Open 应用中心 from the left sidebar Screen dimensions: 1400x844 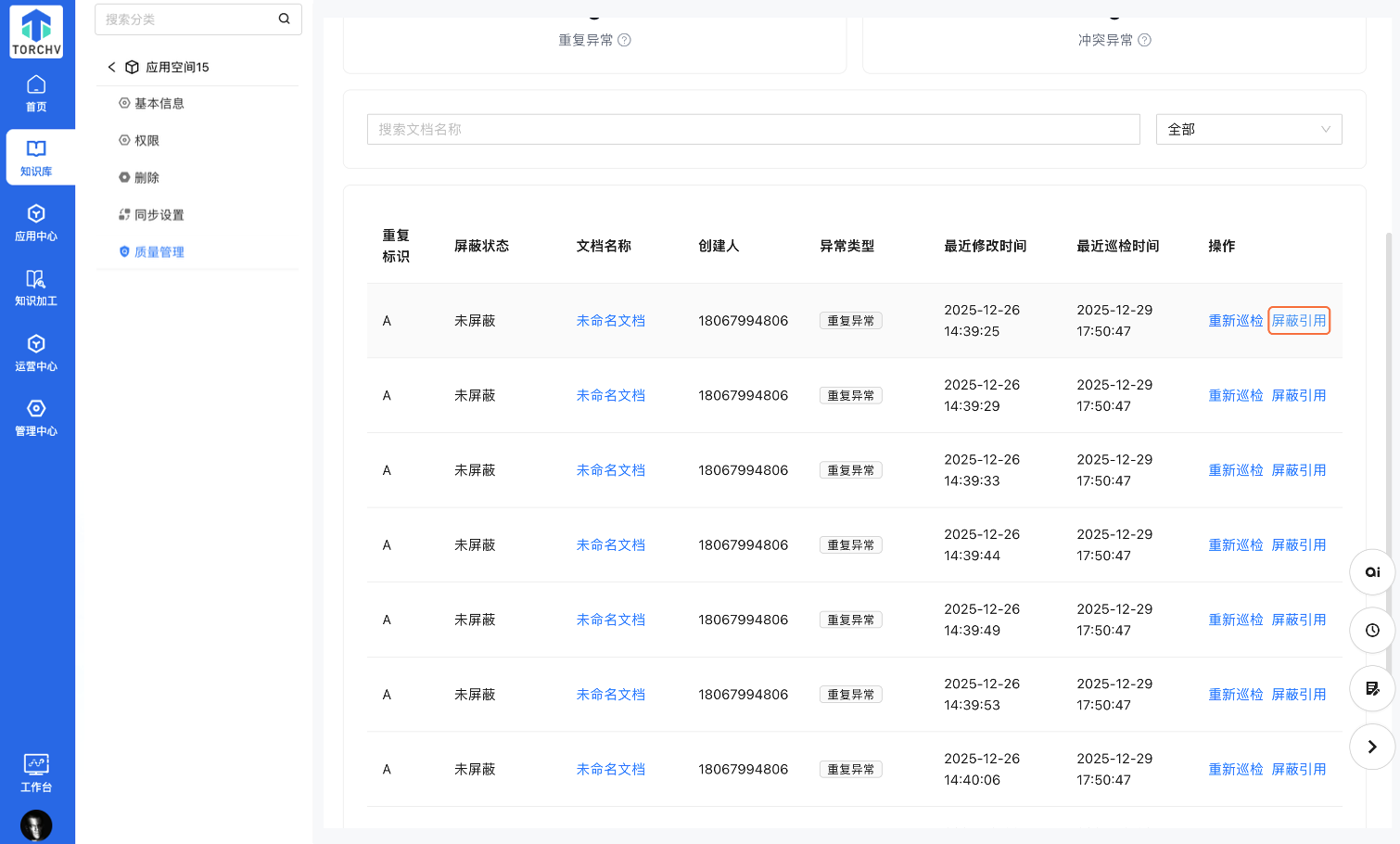(36, 223)
